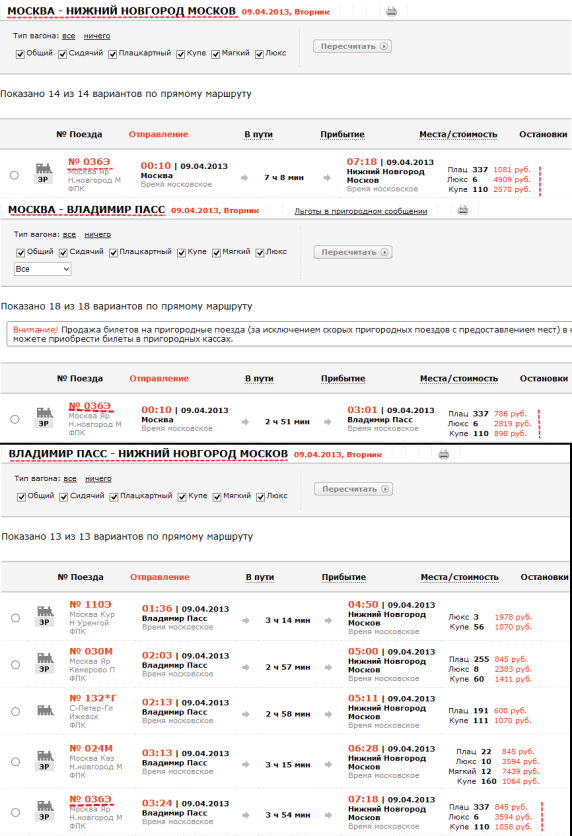Click printer icon beside Москва - Владимир Пасс

pos(463,210)
